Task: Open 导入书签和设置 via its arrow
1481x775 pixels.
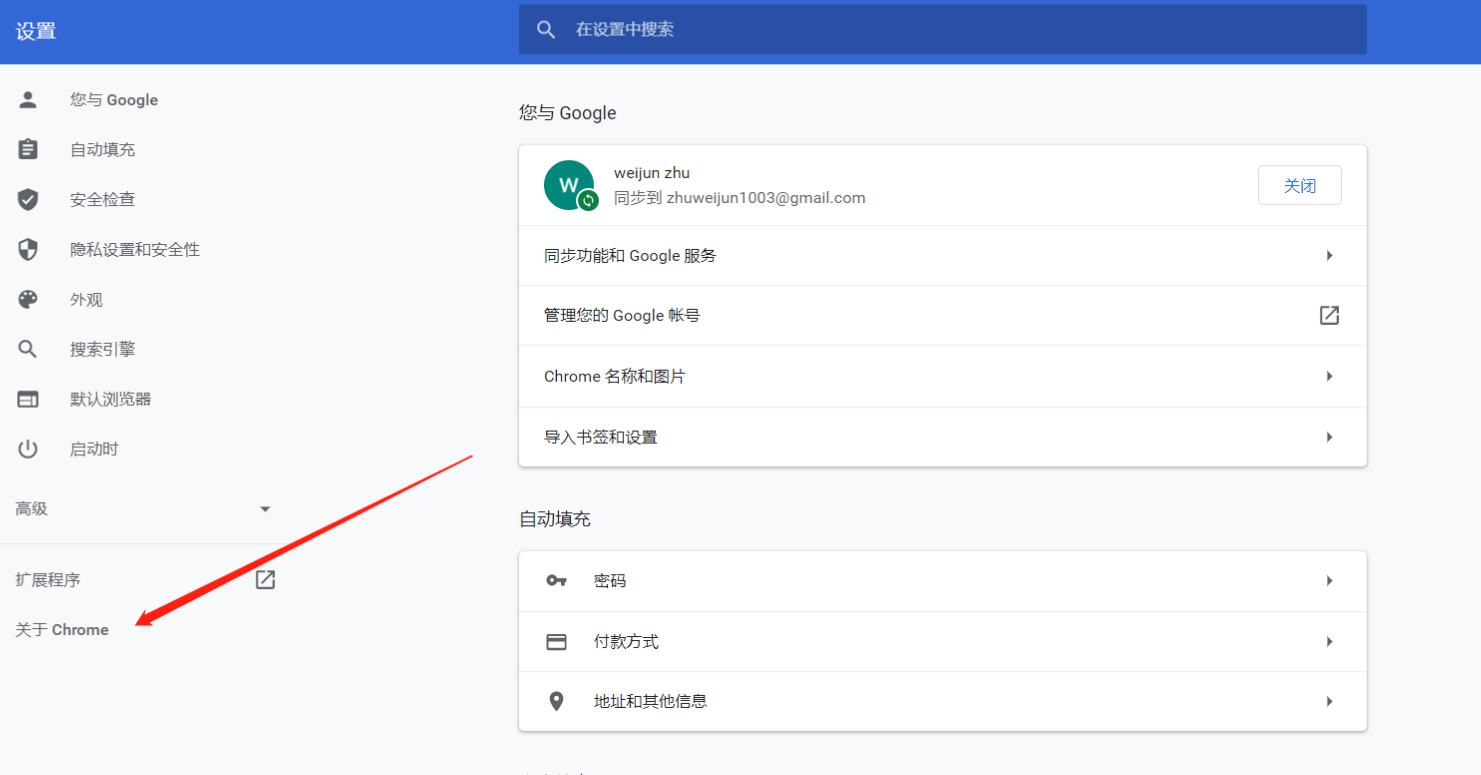Action: [1329, 437]
